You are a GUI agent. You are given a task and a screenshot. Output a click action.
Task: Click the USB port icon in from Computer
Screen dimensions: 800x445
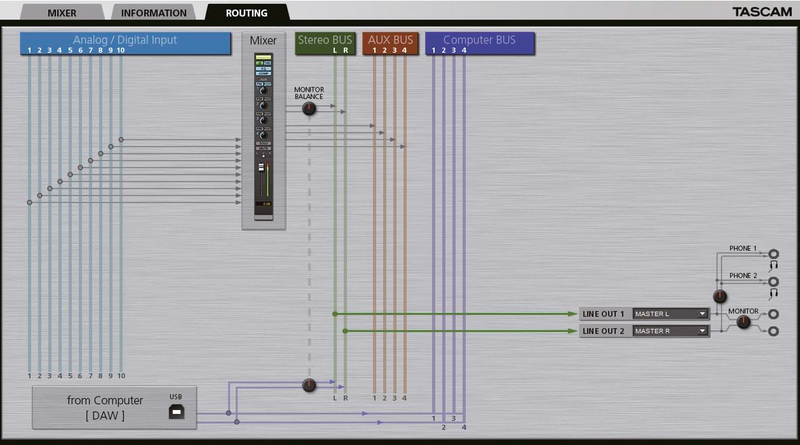[177, 411]
